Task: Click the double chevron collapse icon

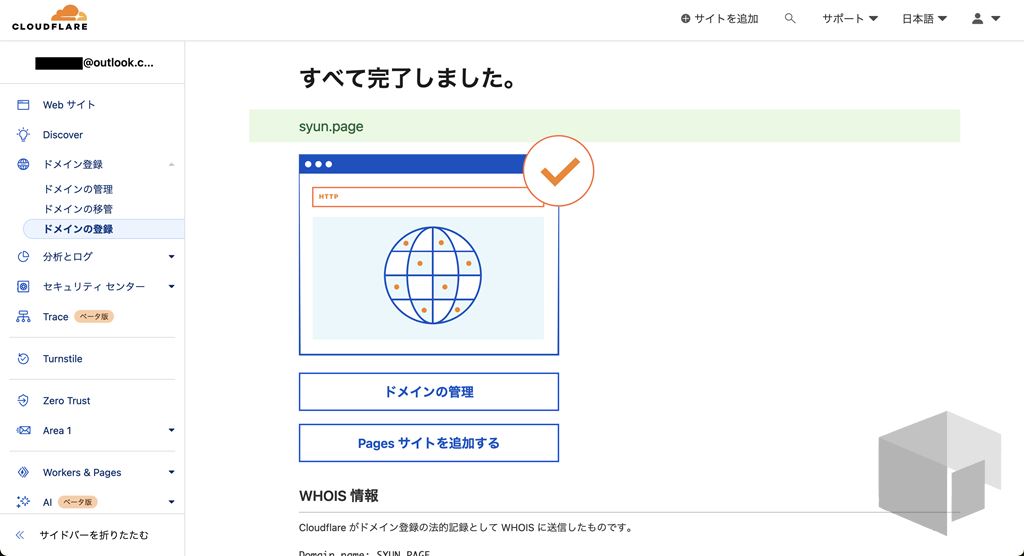Action: [20, 535]
